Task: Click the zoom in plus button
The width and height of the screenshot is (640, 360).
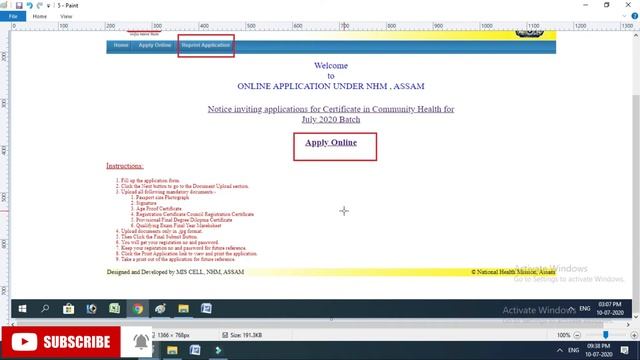Action: [x=634, y=335]
